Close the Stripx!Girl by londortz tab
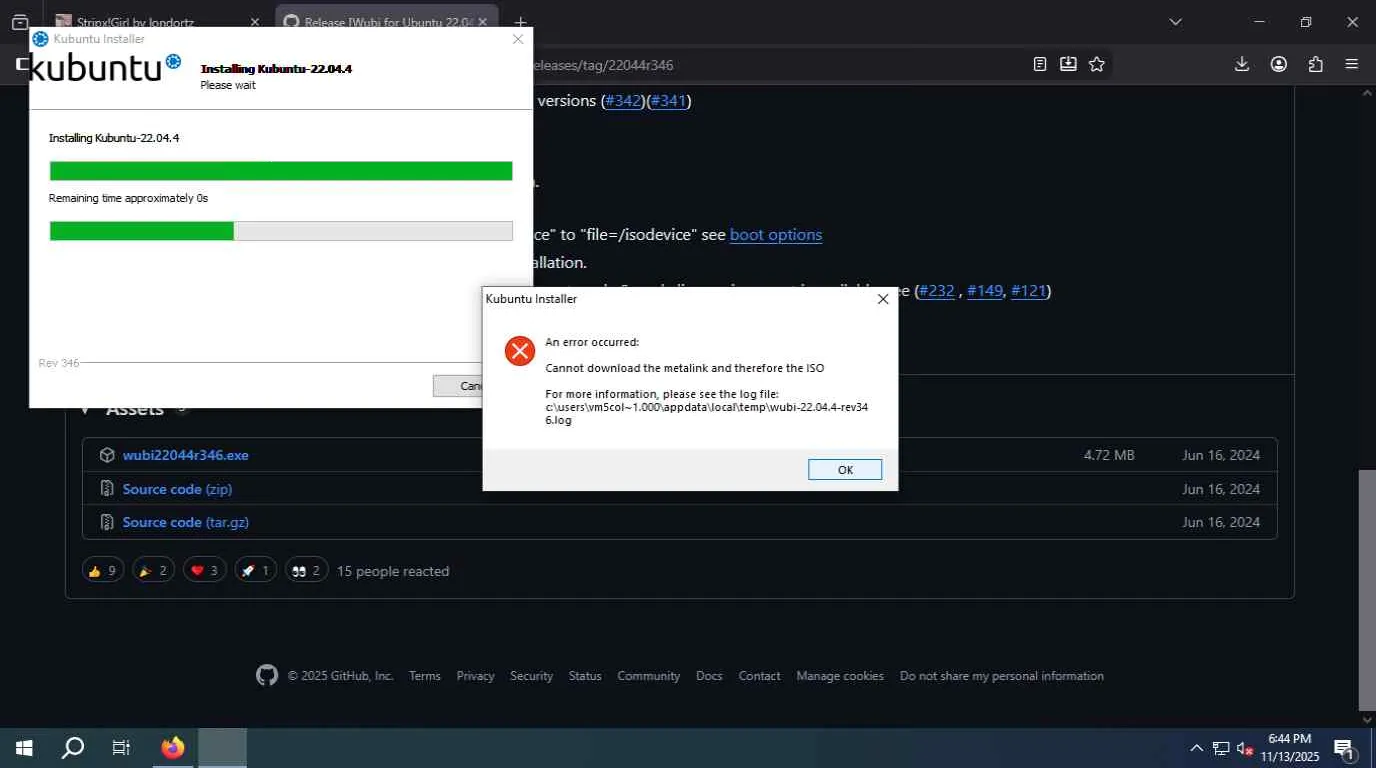This screenshot has width=1376, height=768. (x=254, y=22)
